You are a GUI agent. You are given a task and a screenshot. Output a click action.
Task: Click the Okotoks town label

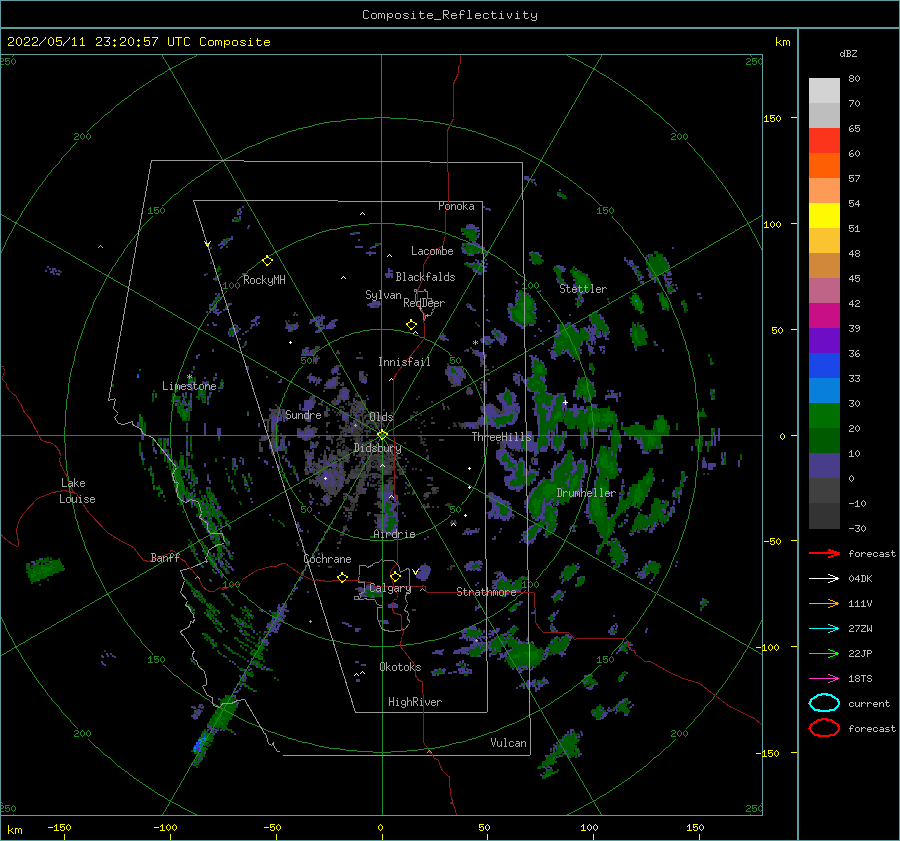click(x=400, y=667)
